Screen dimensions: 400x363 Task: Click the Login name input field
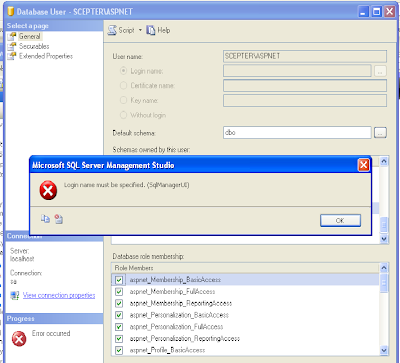click(x=297, y=71)
